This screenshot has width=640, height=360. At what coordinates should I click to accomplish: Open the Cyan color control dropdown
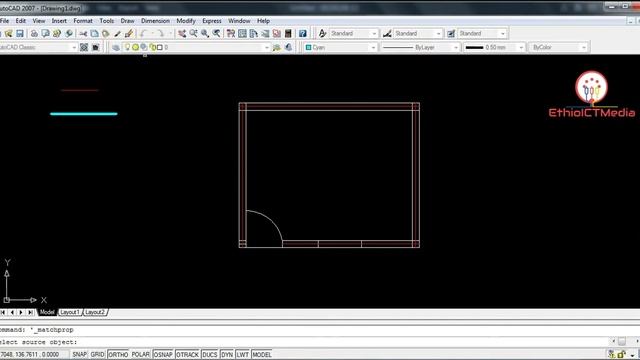[x=373, y=47]
